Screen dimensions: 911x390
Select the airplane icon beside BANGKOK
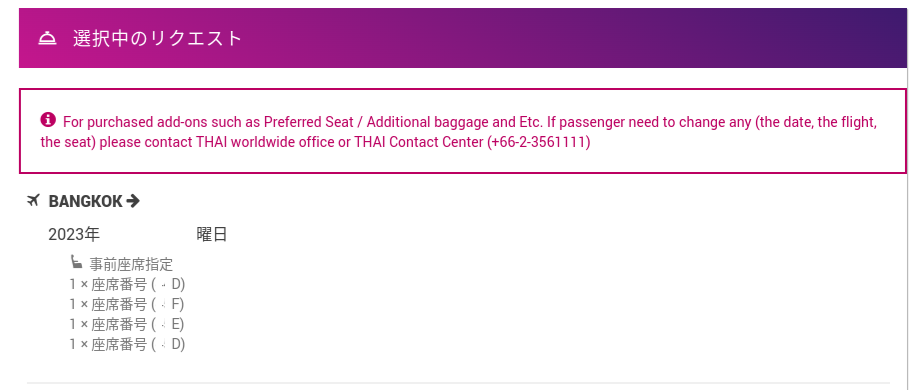tap(34, 201)
